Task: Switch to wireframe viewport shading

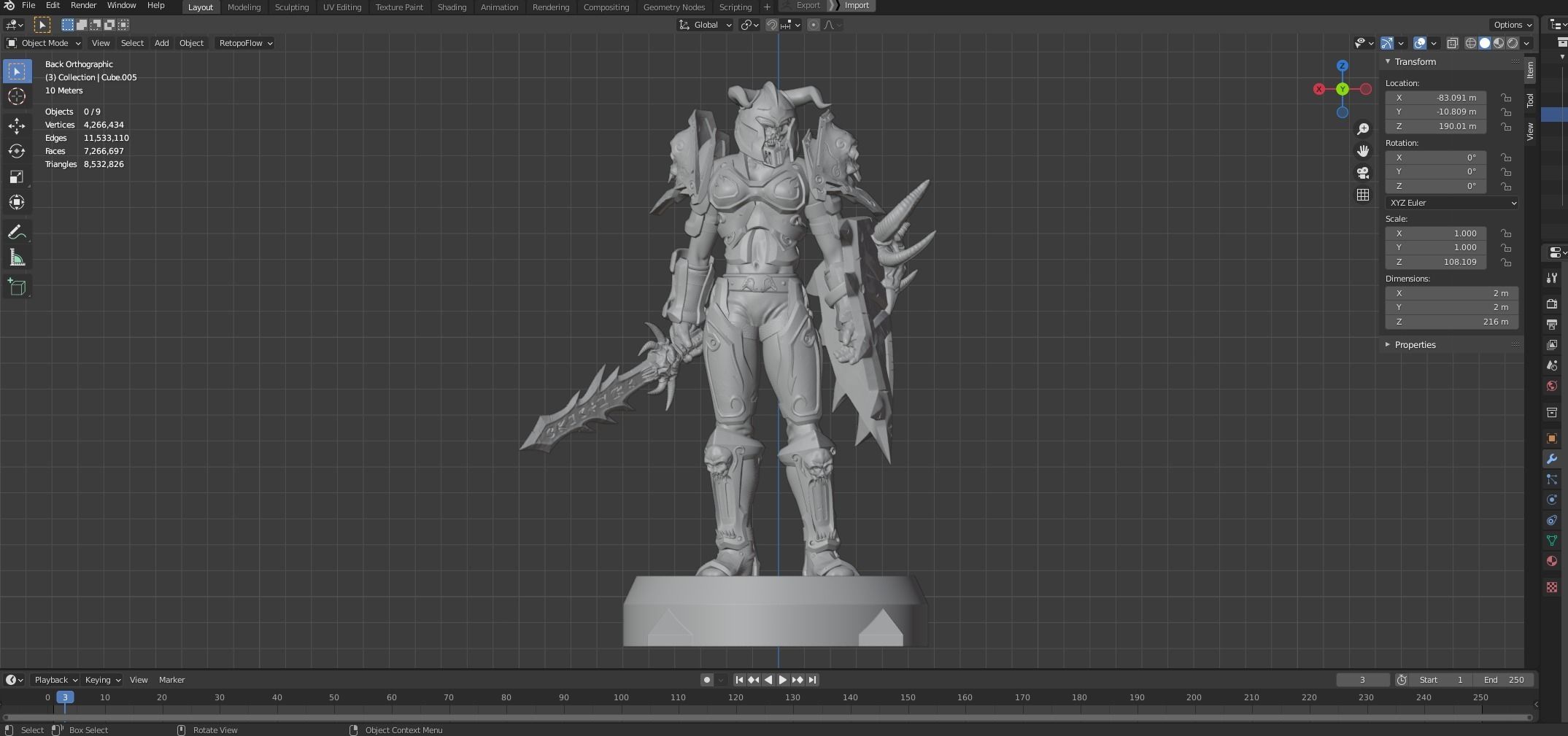Action: 1471,43
